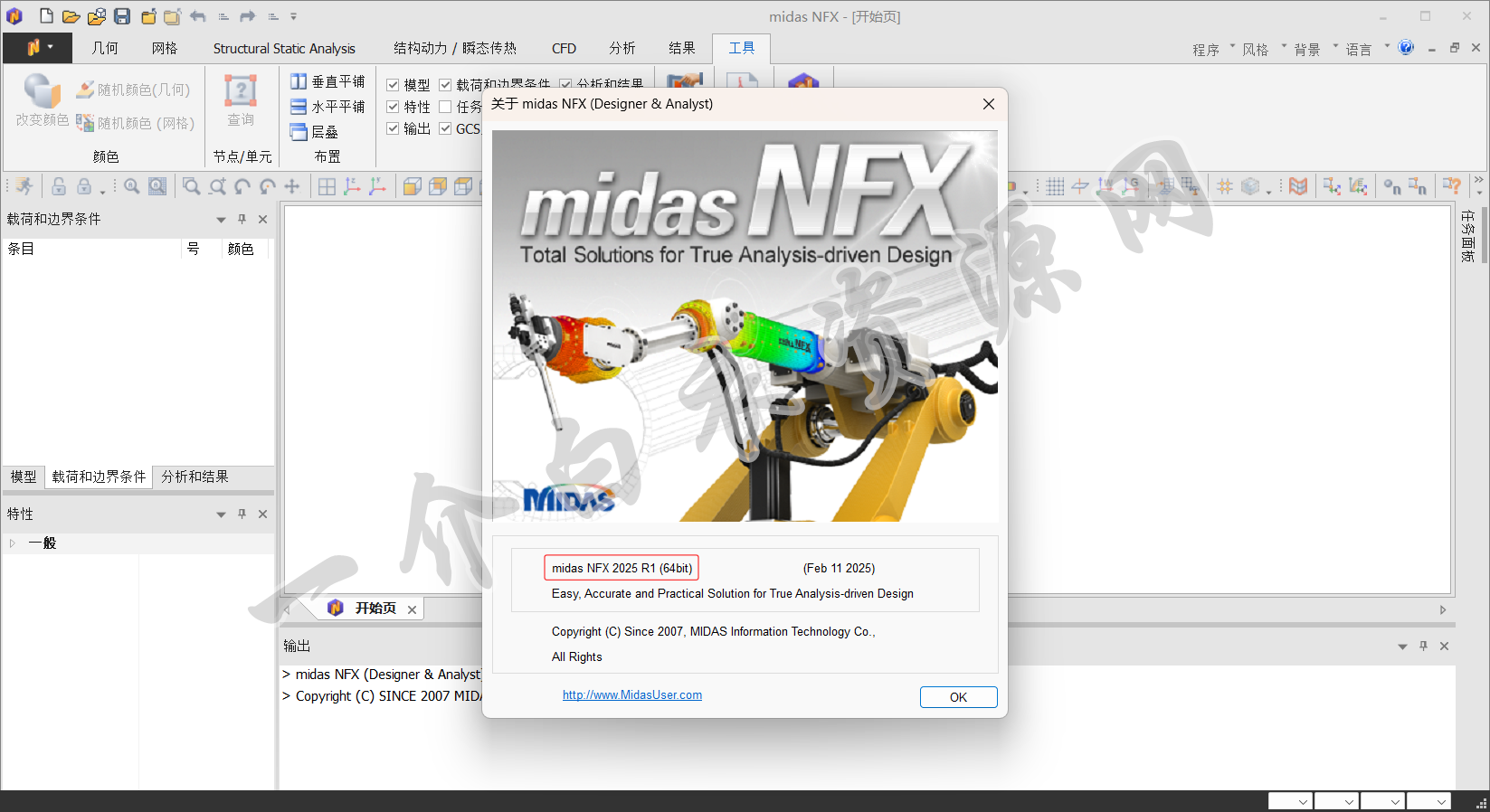Image resolution: width=1490 pixels, height=812 pixels.
Task: Click the 改变颜色 change color icon
Action: pos(42,91)
